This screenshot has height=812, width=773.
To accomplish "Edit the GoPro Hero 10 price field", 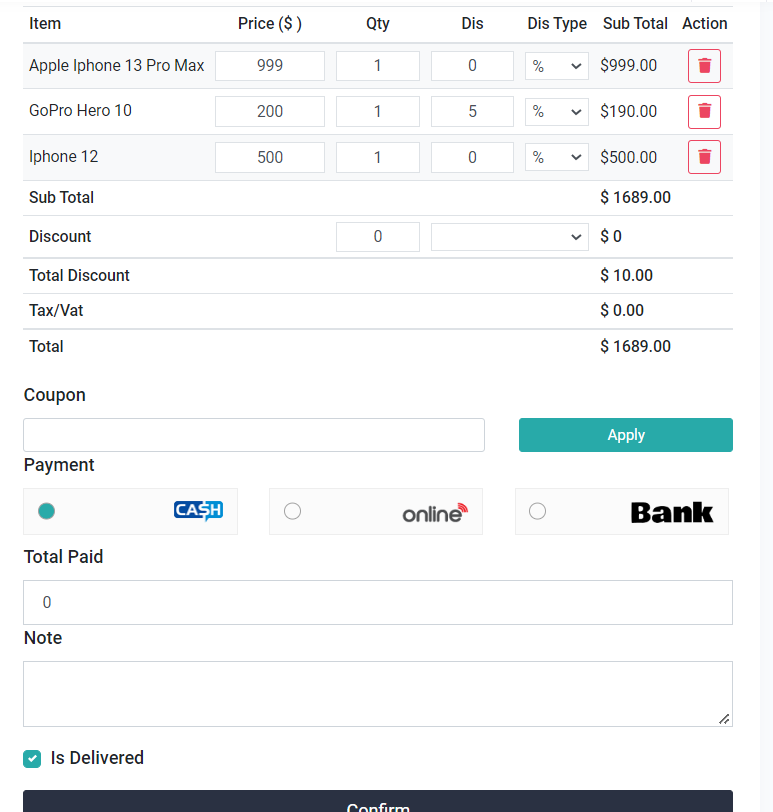I will pos(270,111).
